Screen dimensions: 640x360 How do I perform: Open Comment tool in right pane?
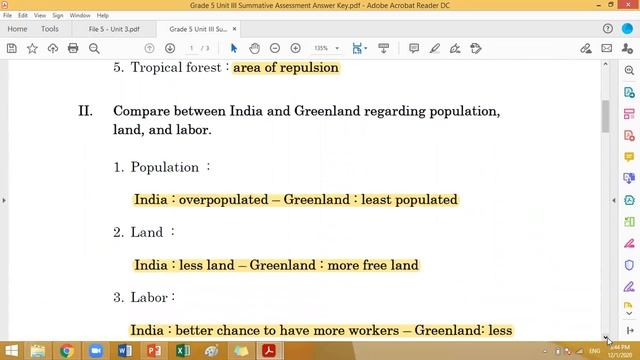629,157
